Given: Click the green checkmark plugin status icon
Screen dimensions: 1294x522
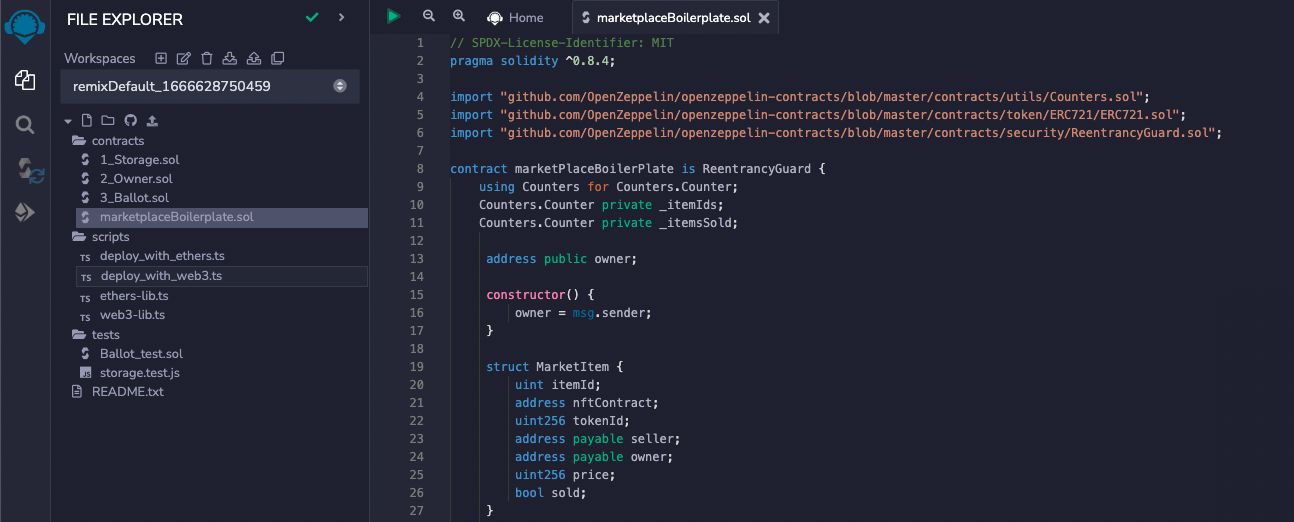Looking at the screenshot, I should [312, 18].
